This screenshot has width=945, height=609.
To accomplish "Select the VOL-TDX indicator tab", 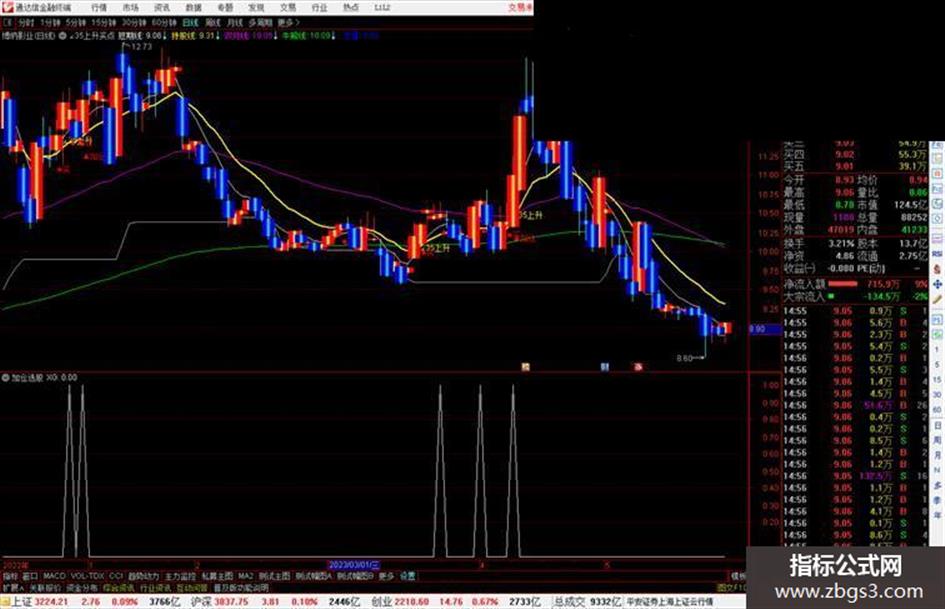I will [x=87, y=577].
